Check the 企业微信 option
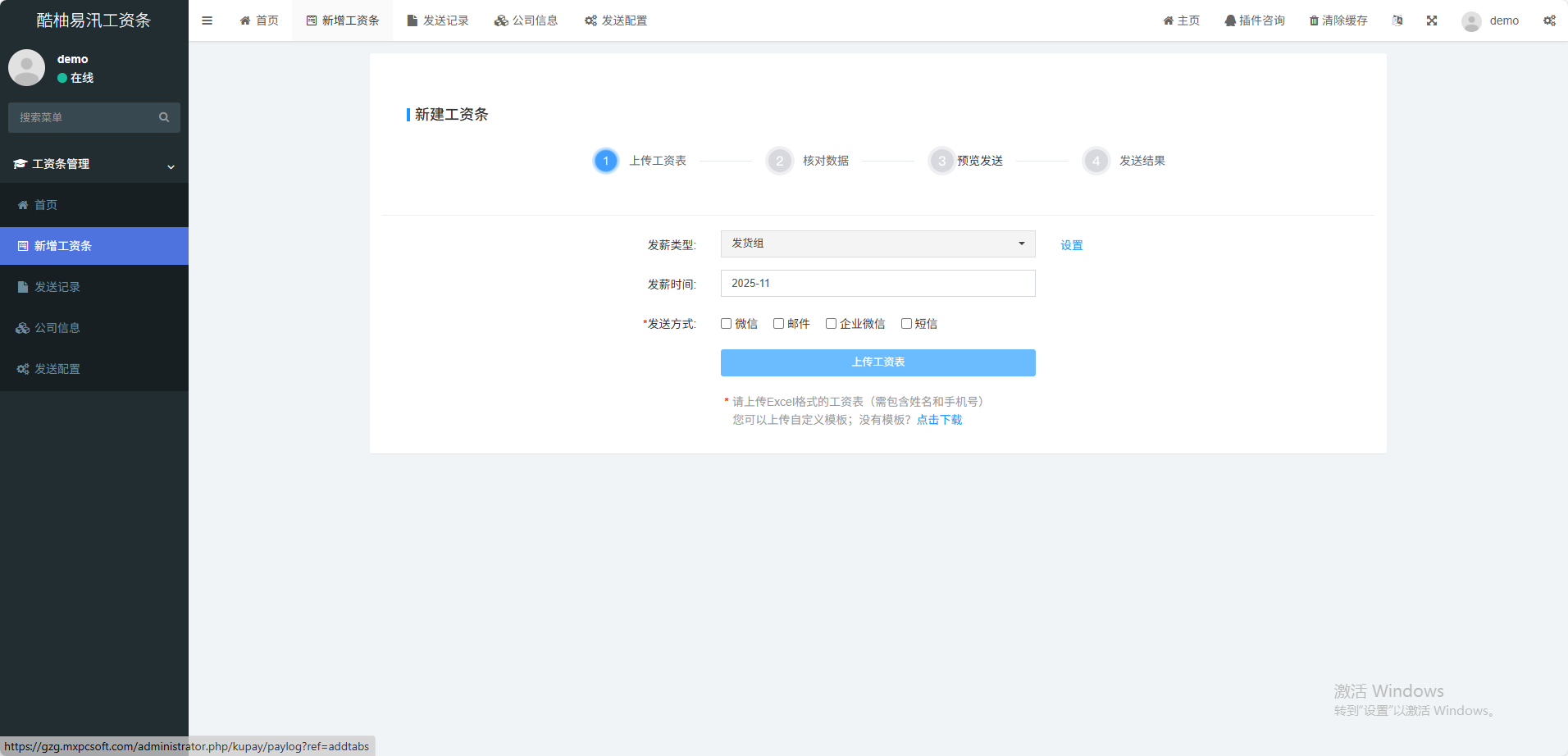The height and width of the screenshot is (756, 1568). [831, 324]
